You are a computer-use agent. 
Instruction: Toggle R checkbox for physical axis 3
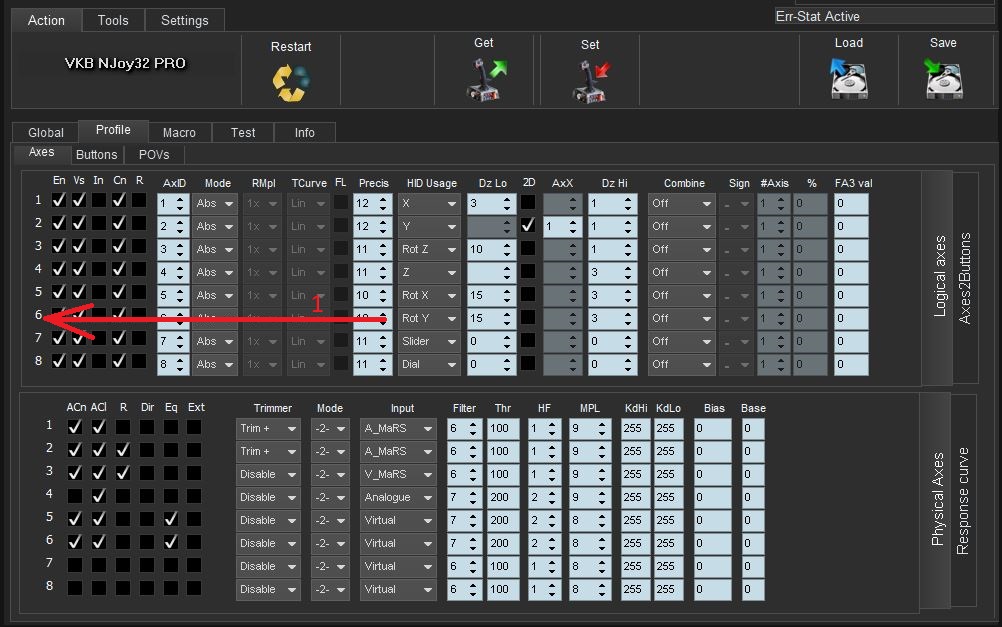(x=122, y=474)
